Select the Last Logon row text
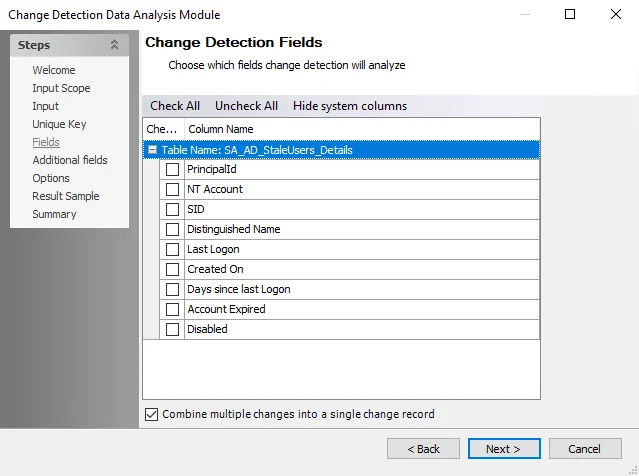The height and width of the screenshot is (476, 639). [213, 249]
